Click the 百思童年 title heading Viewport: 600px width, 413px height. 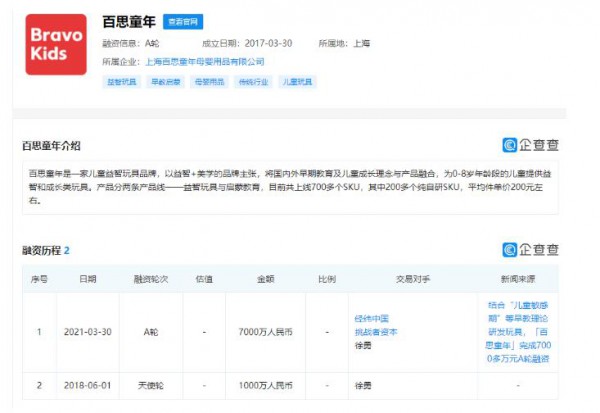point(129,22)
